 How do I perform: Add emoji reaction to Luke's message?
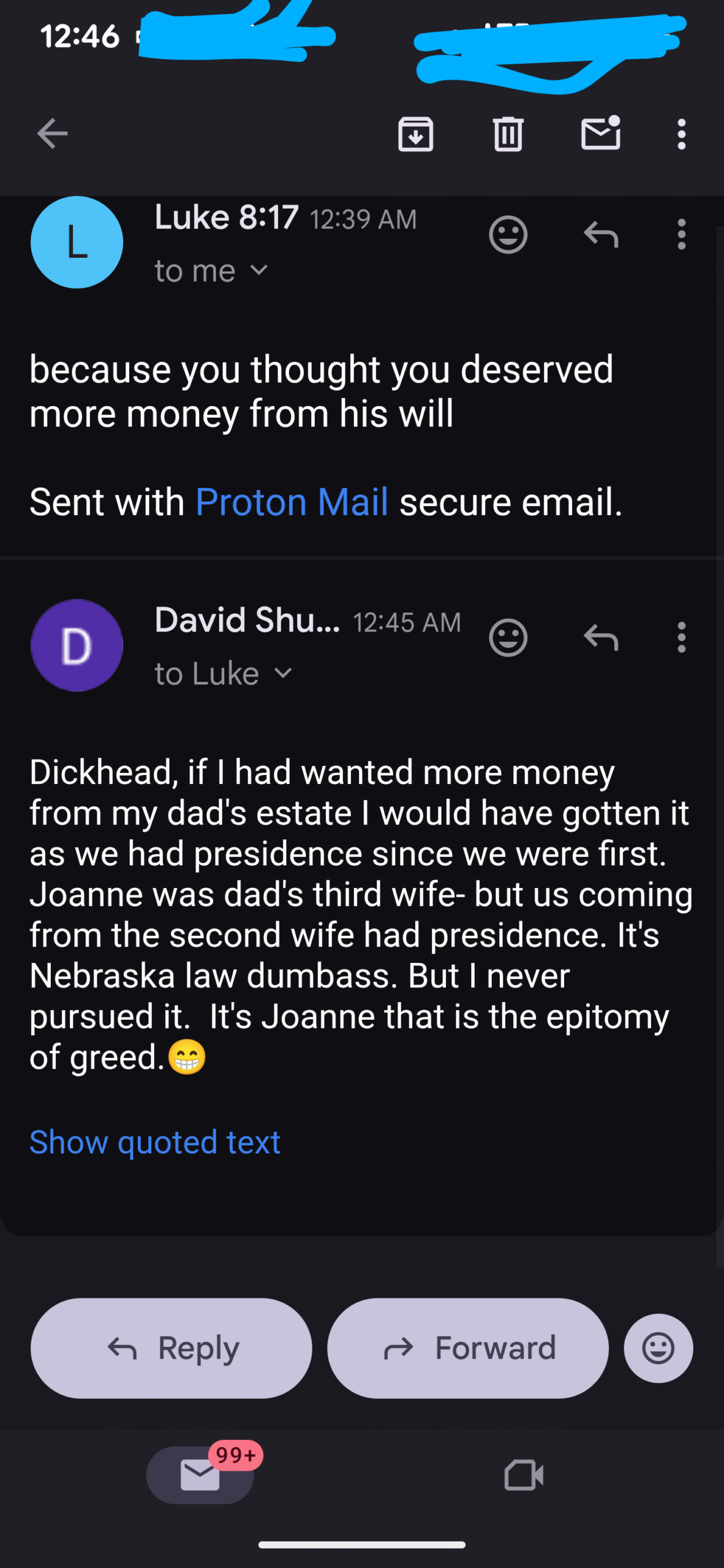click(508, 235)
